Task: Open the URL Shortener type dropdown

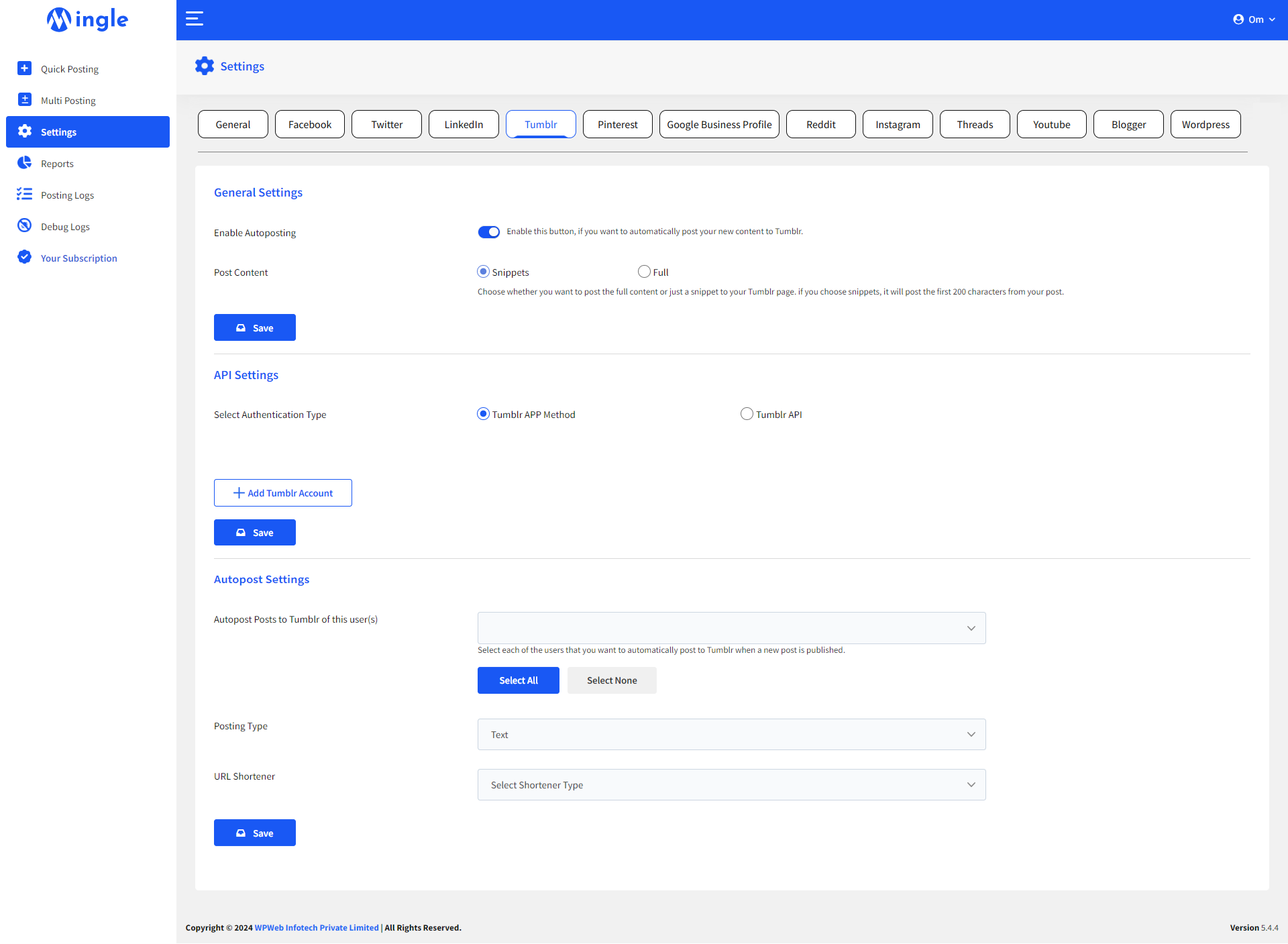Action: pyautogui.click(x=731, y=785)
